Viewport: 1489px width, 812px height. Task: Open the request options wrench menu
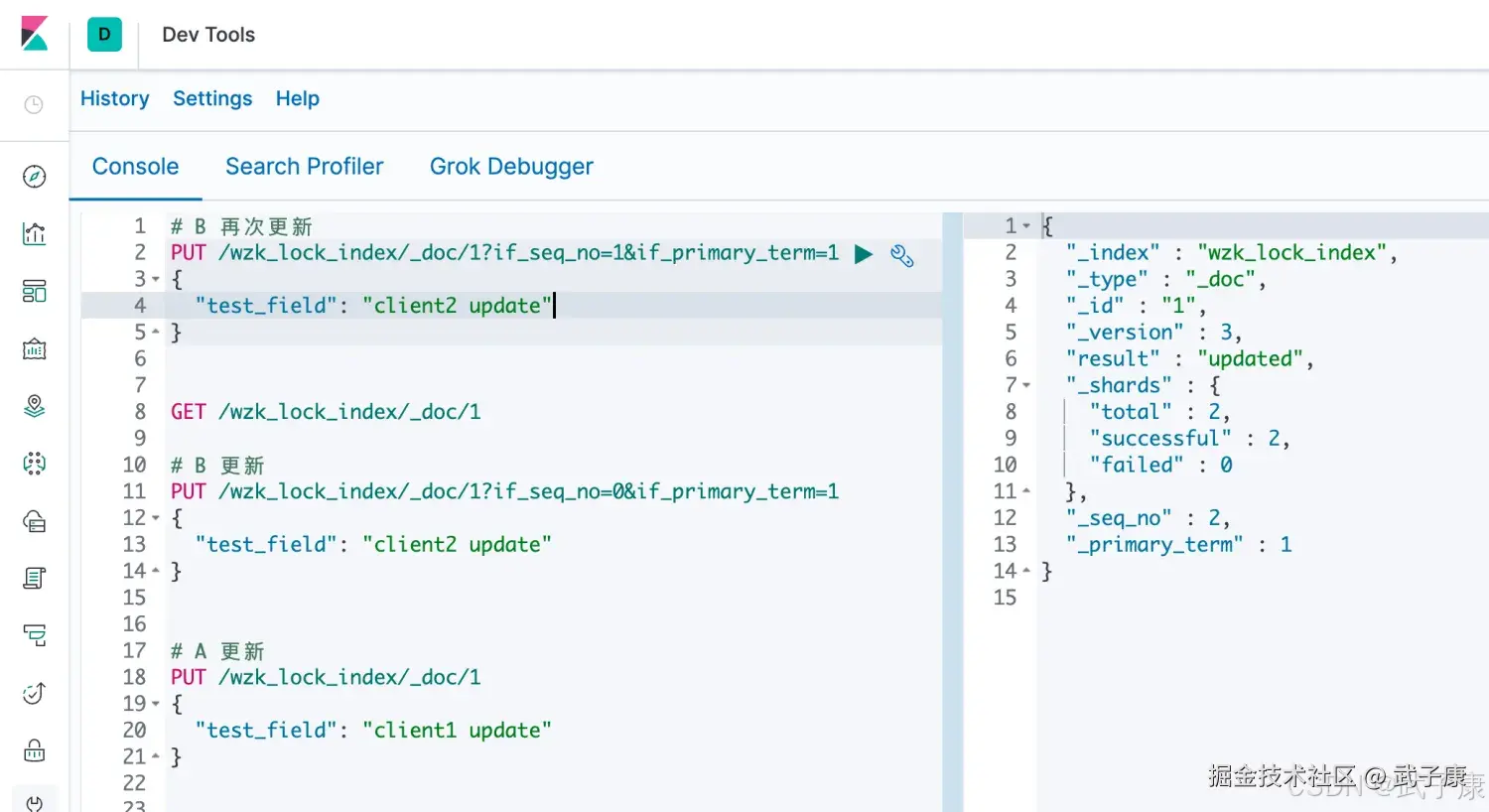pyautogui.click(x=901, y=255)
